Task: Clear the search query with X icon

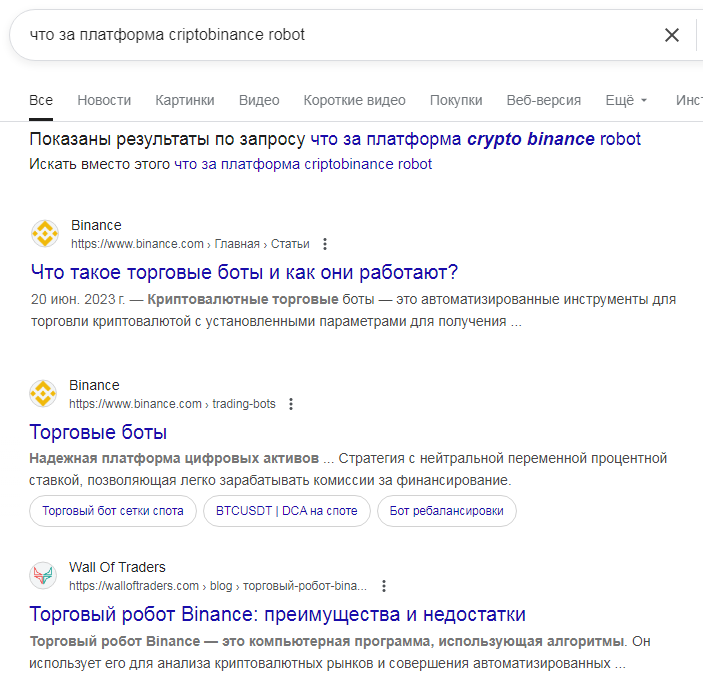Action: [x=672, y=35]
